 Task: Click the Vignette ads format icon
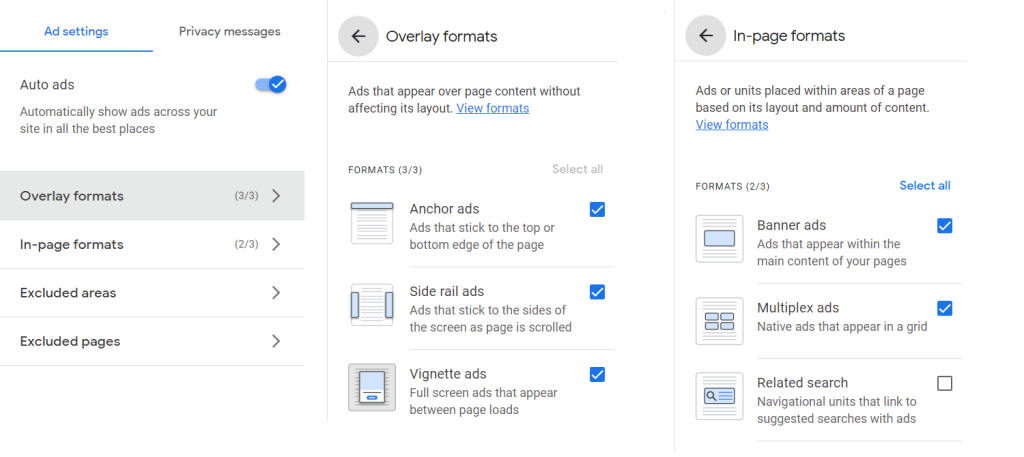tap(372, 387)
